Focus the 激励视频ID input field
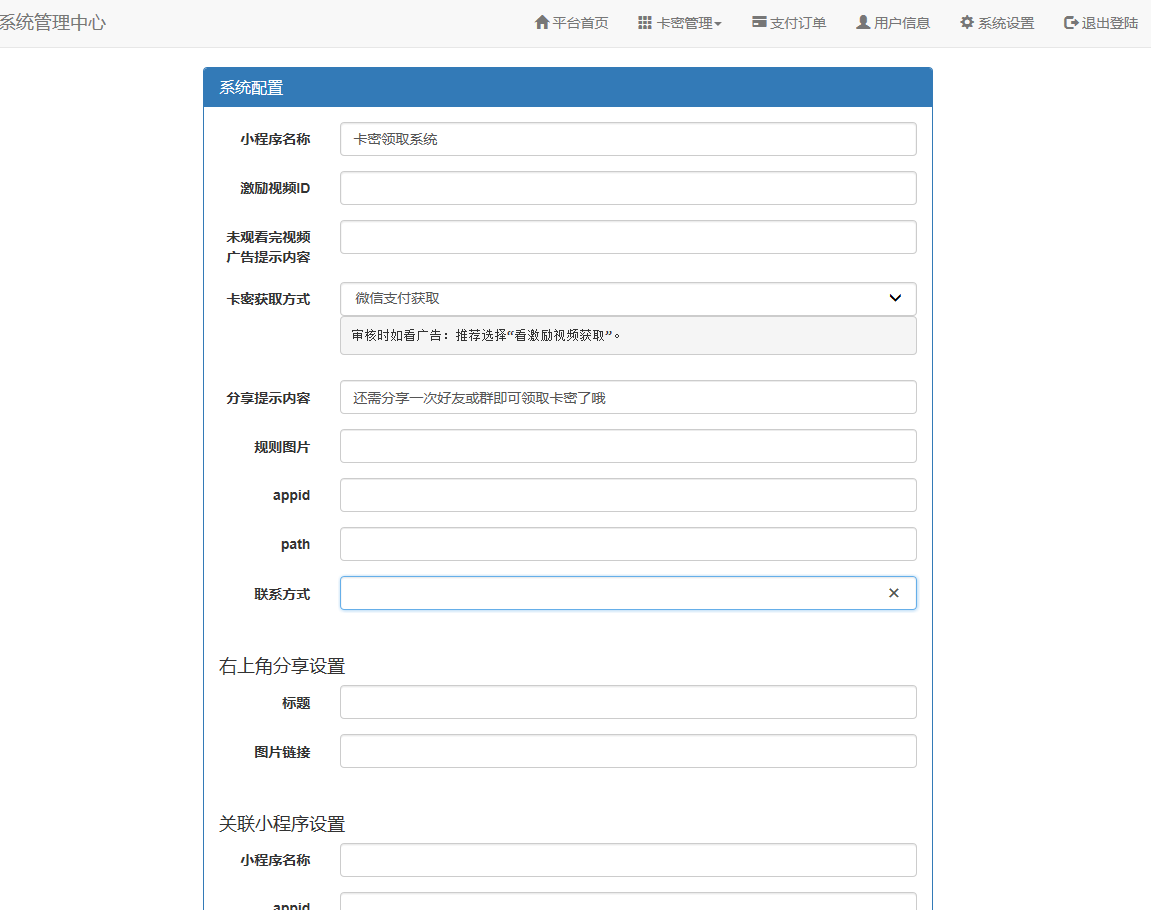The width and height of the screenshot is (1151, 910). point(628,188)
